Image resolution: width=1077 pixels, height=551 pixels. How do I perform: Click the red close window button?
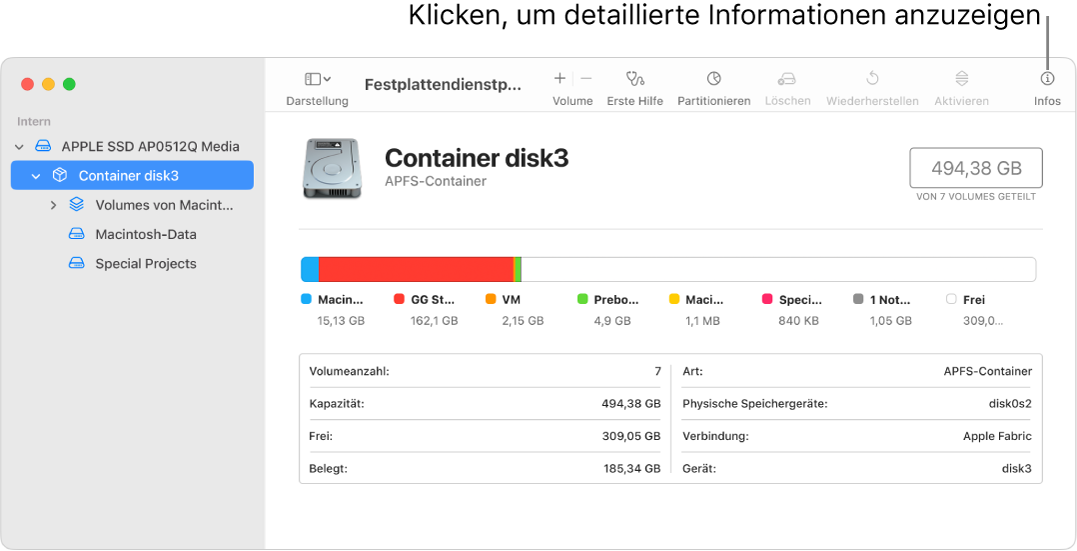(27, 85)
